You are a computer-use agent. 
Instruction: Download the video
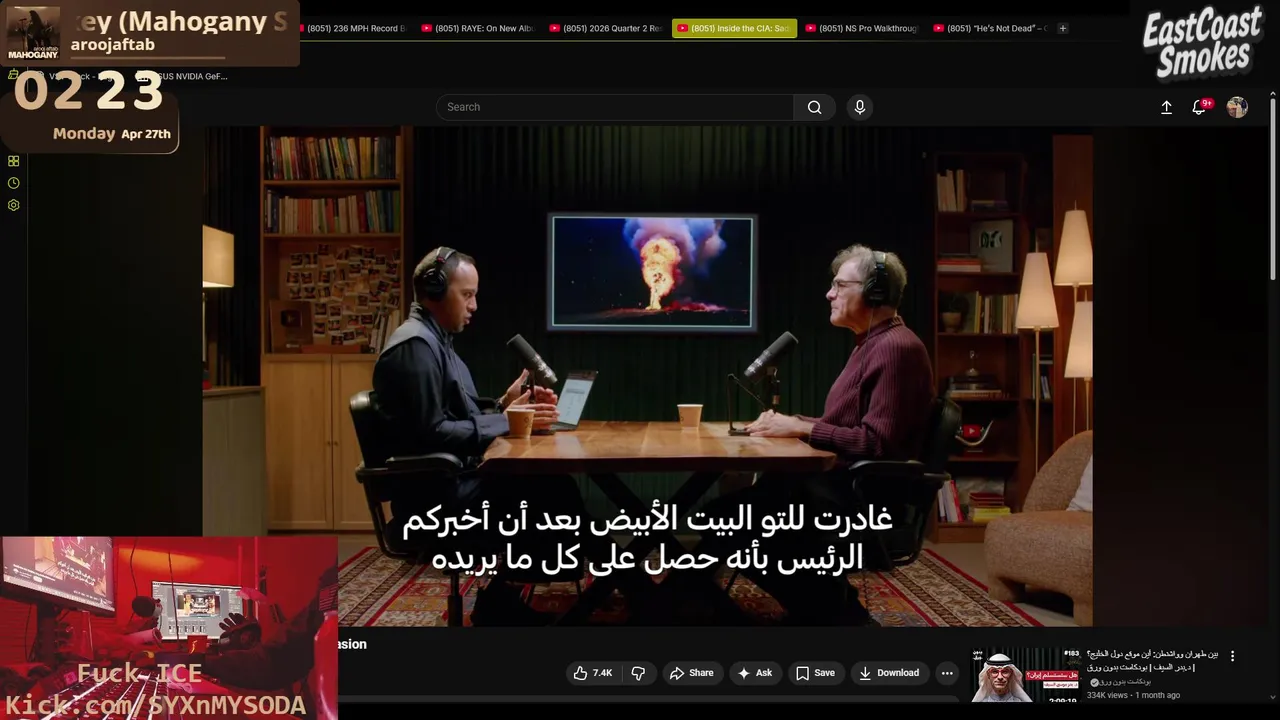889,673
